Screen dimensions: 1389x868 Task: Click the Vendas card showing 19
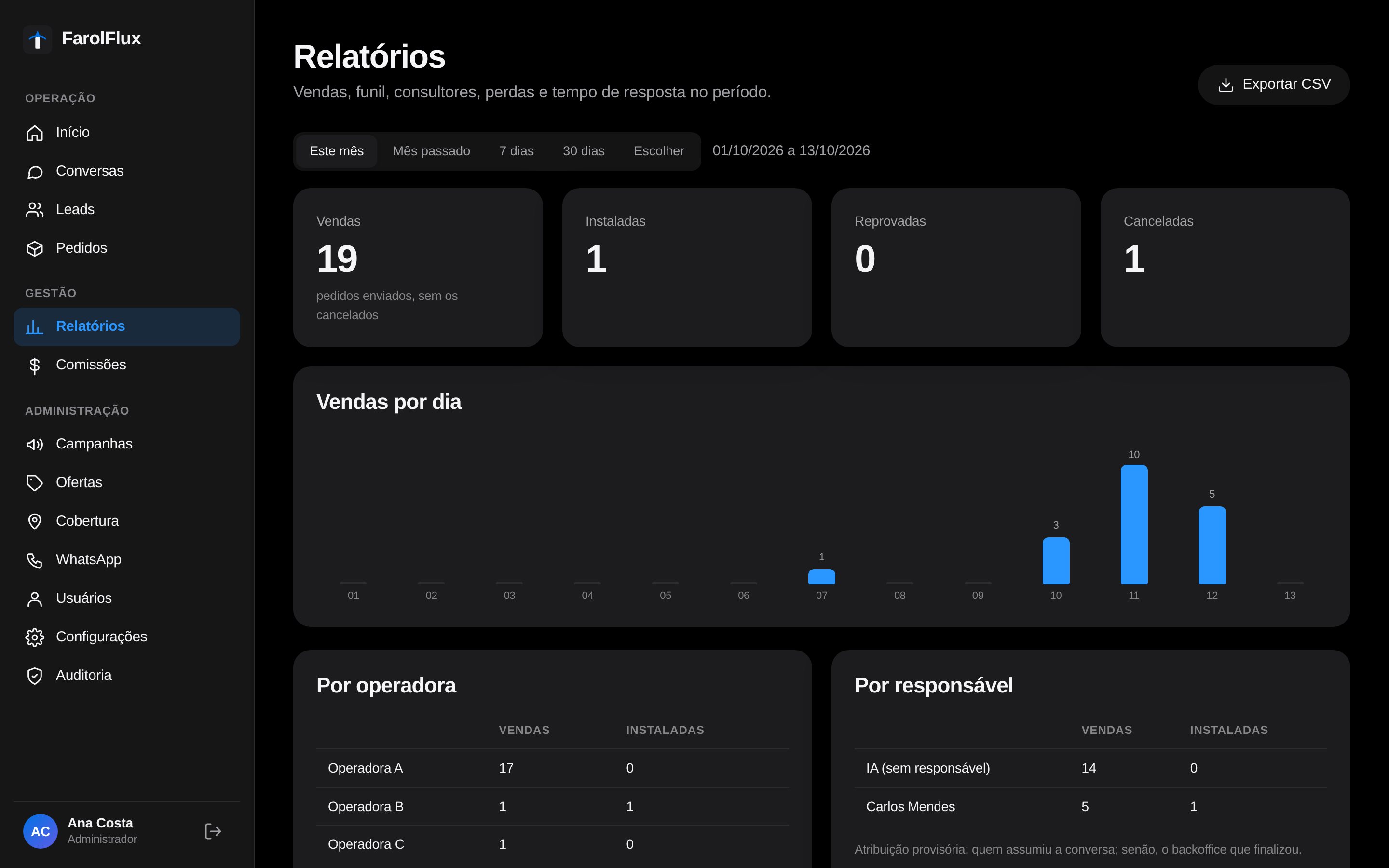click(x=418, y=268)
